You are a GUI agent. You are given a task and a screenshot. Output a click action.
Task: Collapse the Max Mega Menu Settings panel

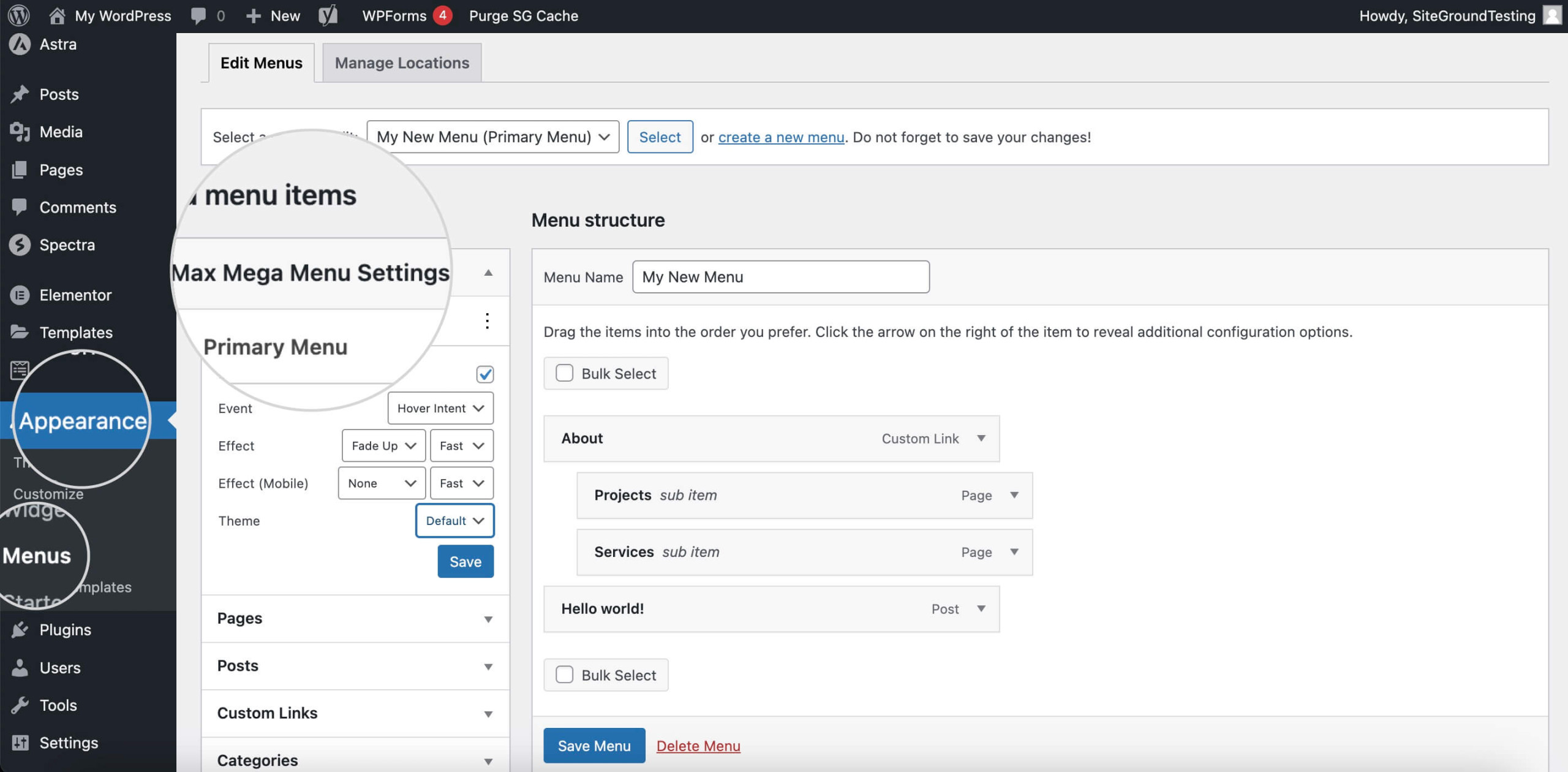(488, 273)
